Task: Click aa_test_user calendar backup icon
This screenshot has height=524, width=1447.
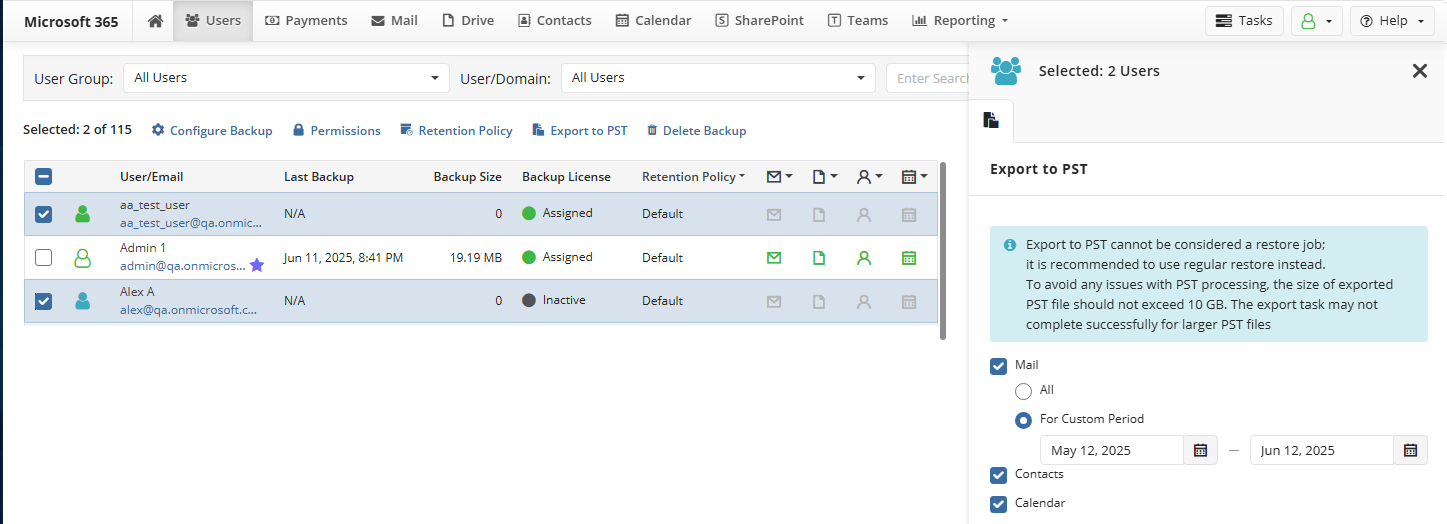Action: (909, 214)
